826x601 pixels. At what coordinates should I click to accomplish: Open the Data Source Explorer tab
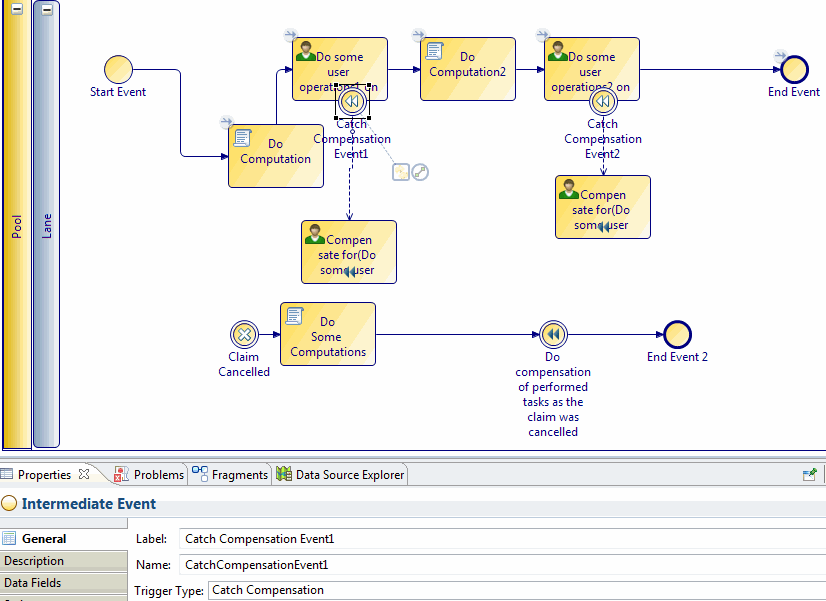click(x=341, y=475)
